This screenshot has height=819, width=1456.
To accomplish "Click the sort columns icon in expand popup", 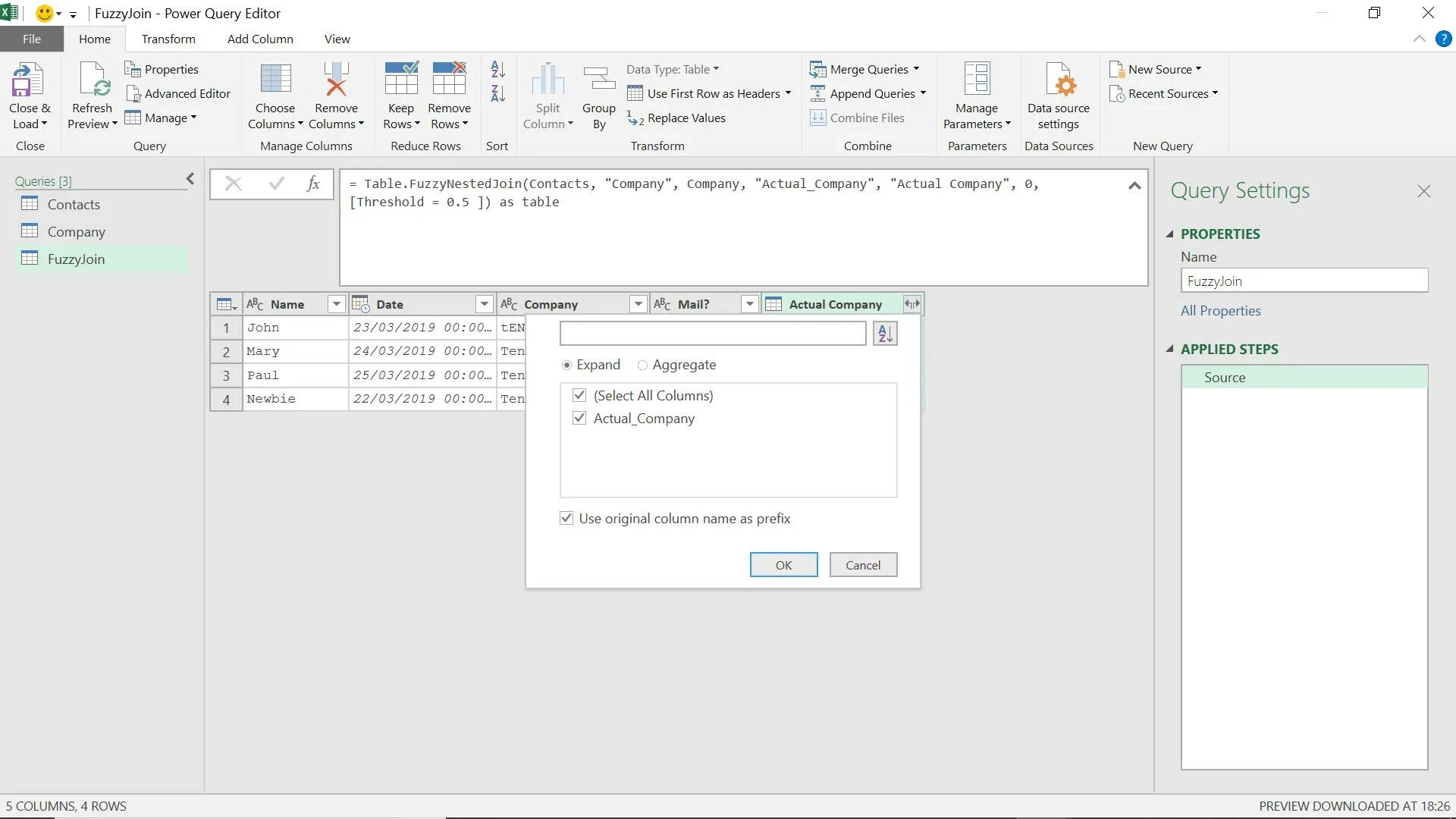I will (885, 334).
